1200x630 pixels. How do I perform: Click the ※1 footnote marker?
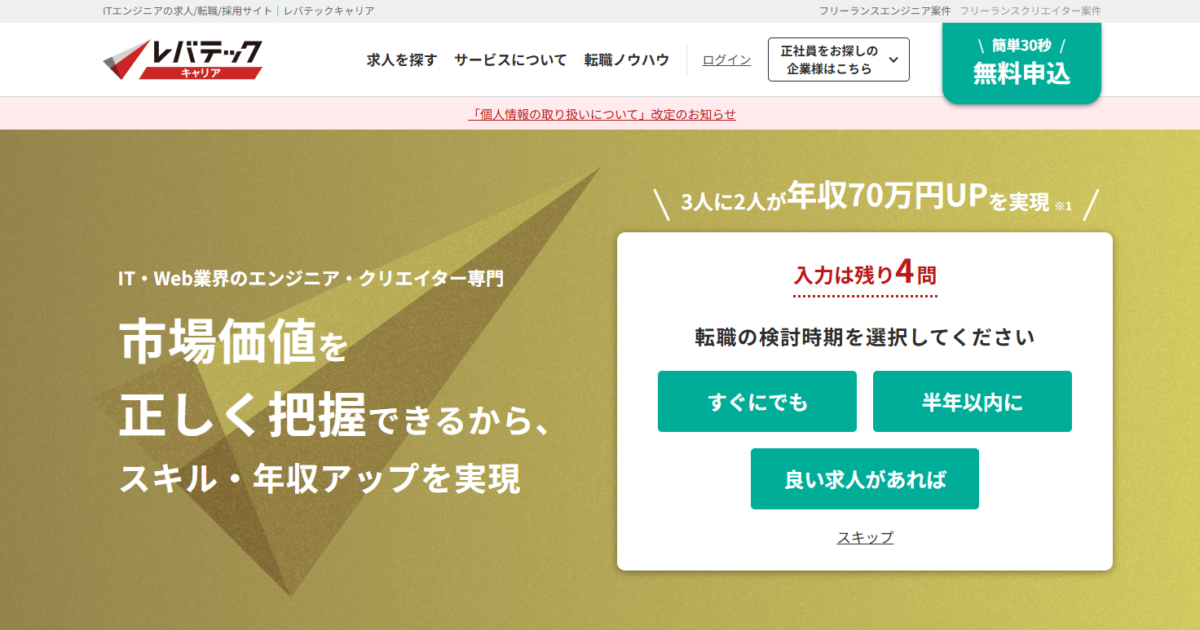[x=1062, y=206]
